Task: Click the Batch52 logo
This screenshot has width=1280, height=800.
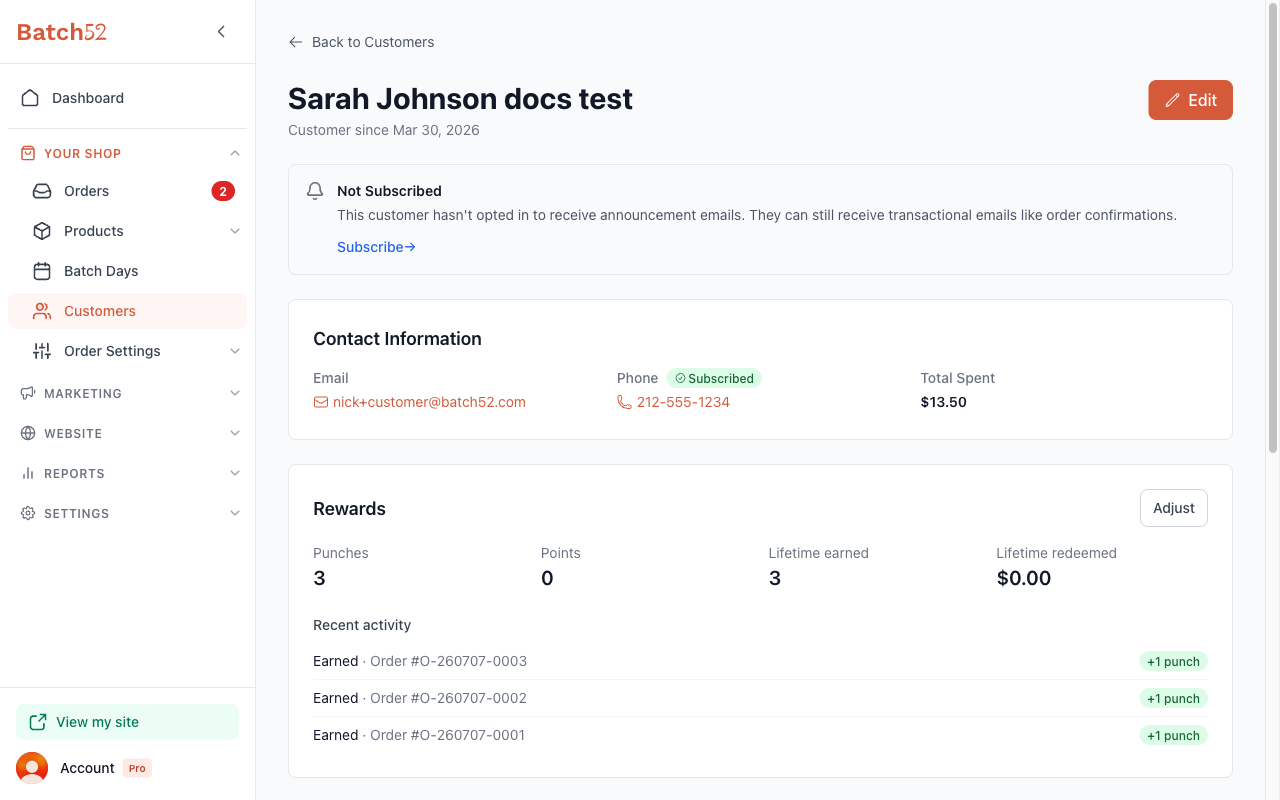Action: click(x=62, y=32)
